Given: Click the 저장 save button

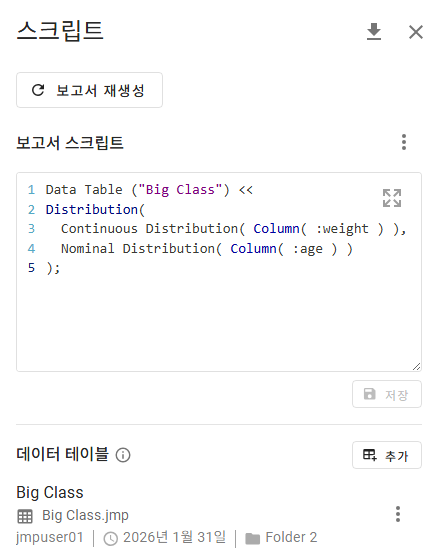Looking at the screenshot, I should tap(387, 394).
